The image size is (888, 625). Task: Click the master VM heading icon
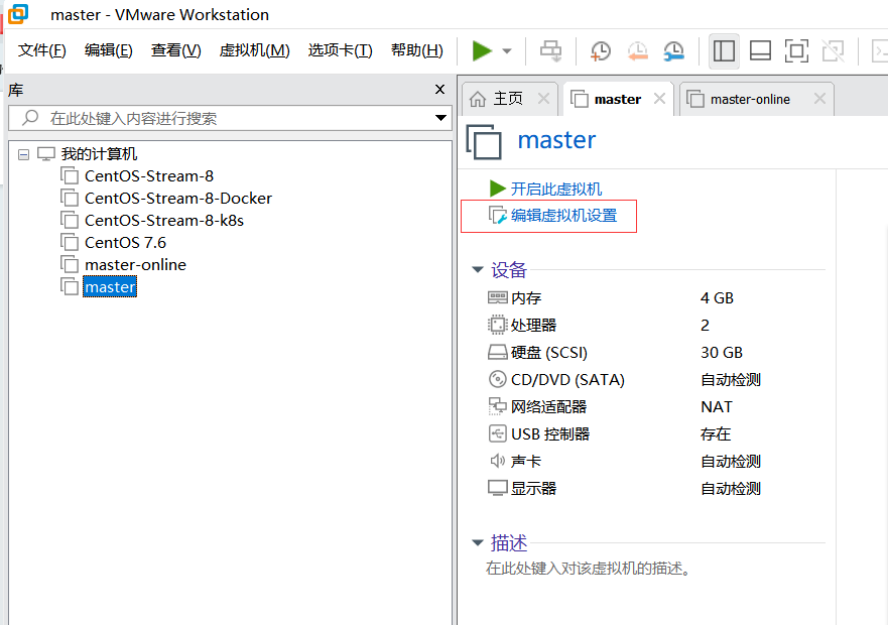pyautogui.click(x=484, y=142)
